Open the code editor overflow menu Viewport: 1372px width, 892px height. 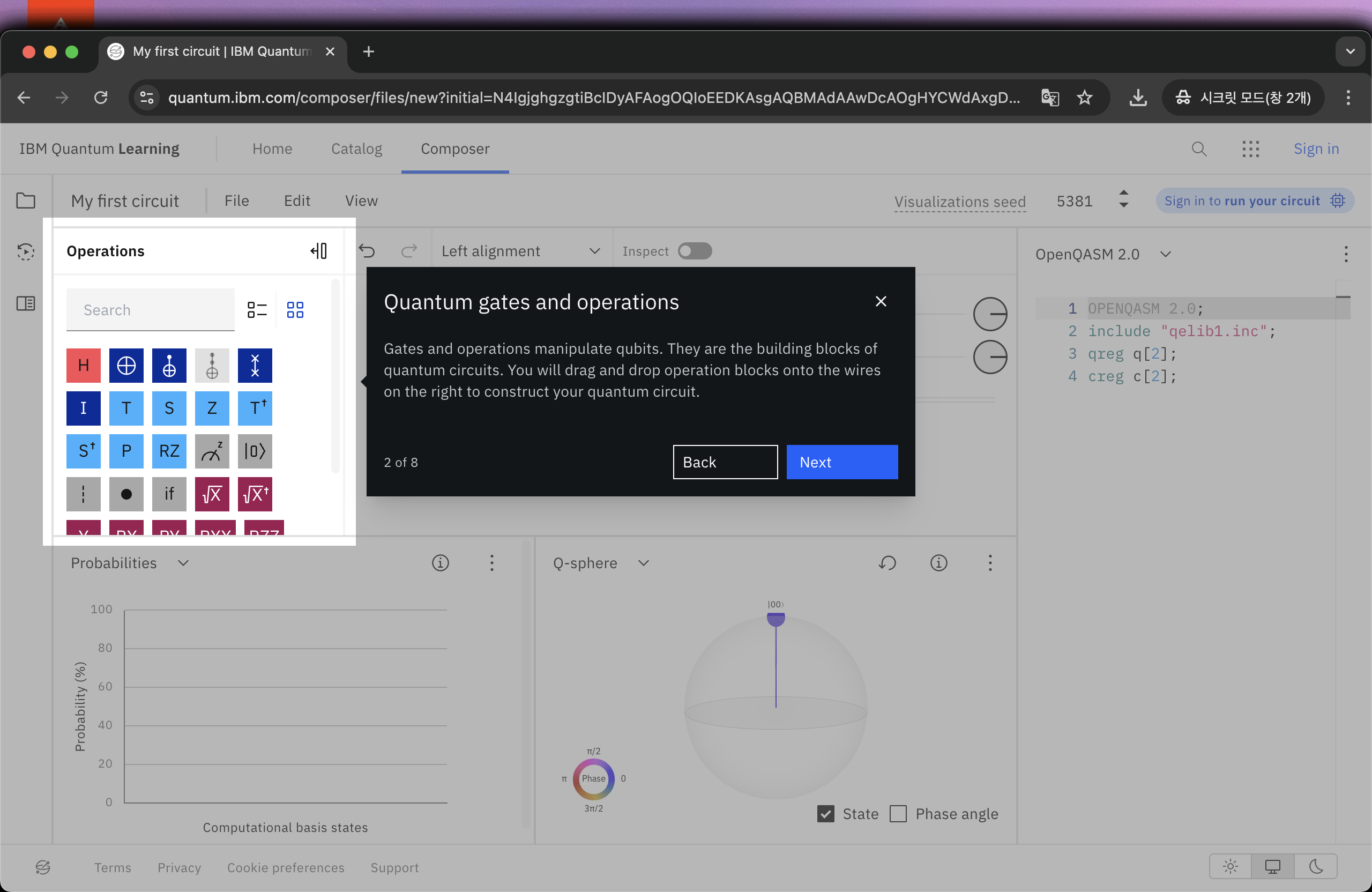coord(1346,254)
